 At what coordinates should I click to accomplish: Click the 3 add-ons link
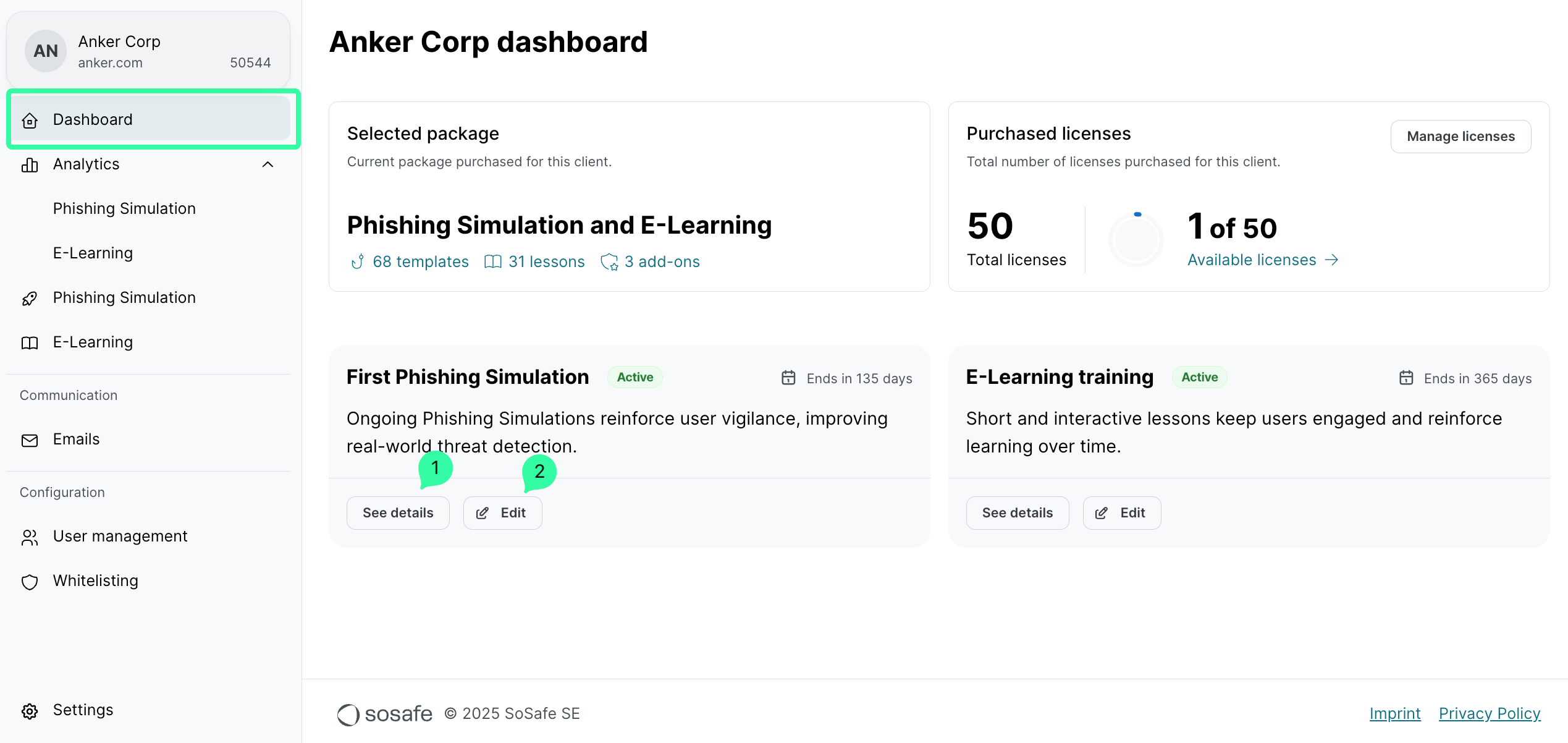click(x=662, y=262)
